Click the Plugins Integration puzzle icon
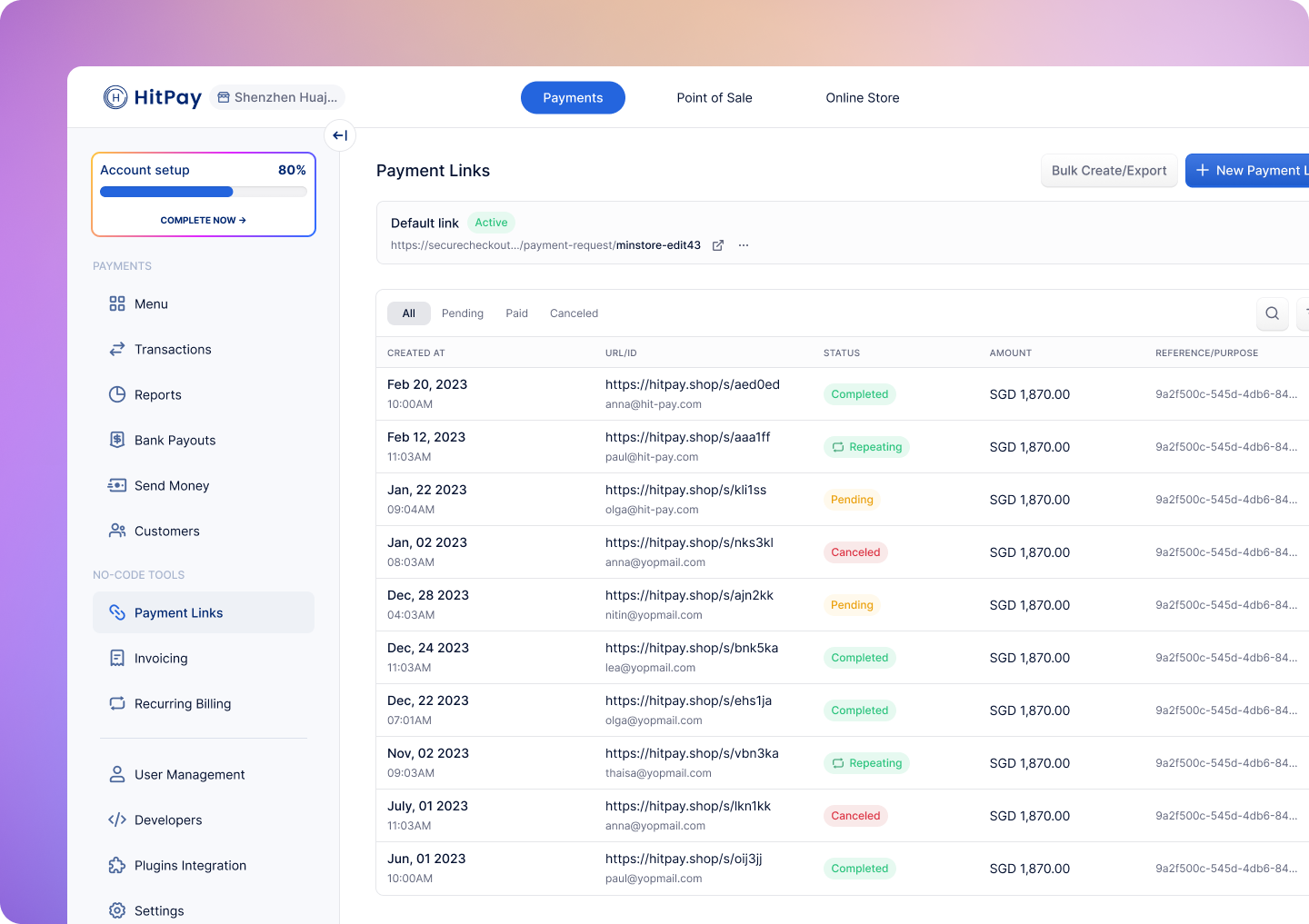The image size is (1309, 924). click(x=117, y=865)
